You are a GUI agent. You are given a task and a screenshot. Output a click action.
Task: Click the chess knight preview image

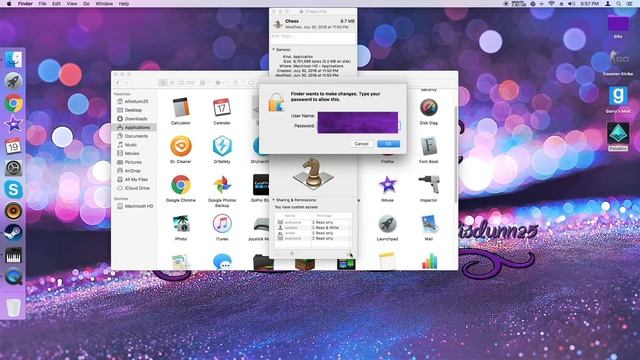pos(313,173)
